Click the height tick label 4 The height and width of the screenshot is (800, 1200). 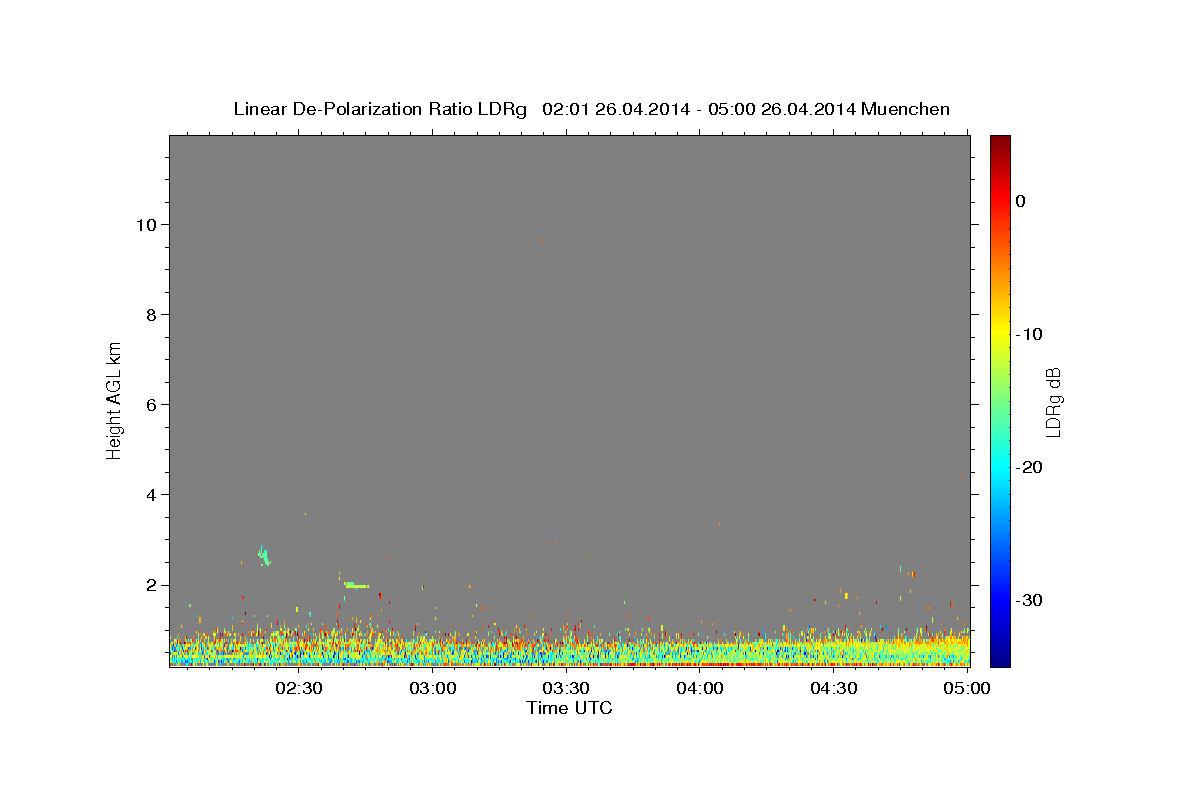(x=150, y=494)
